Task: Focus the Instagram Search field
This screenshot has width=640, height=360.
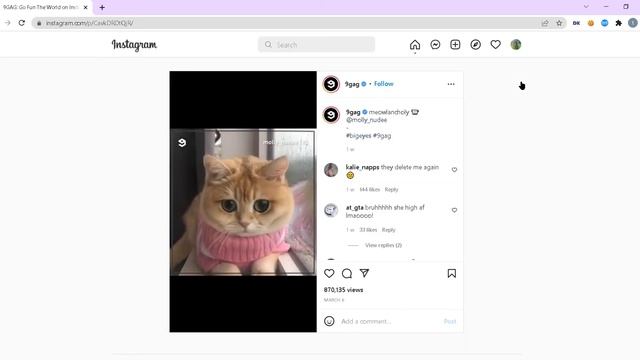Action: (x=316, y=44)
